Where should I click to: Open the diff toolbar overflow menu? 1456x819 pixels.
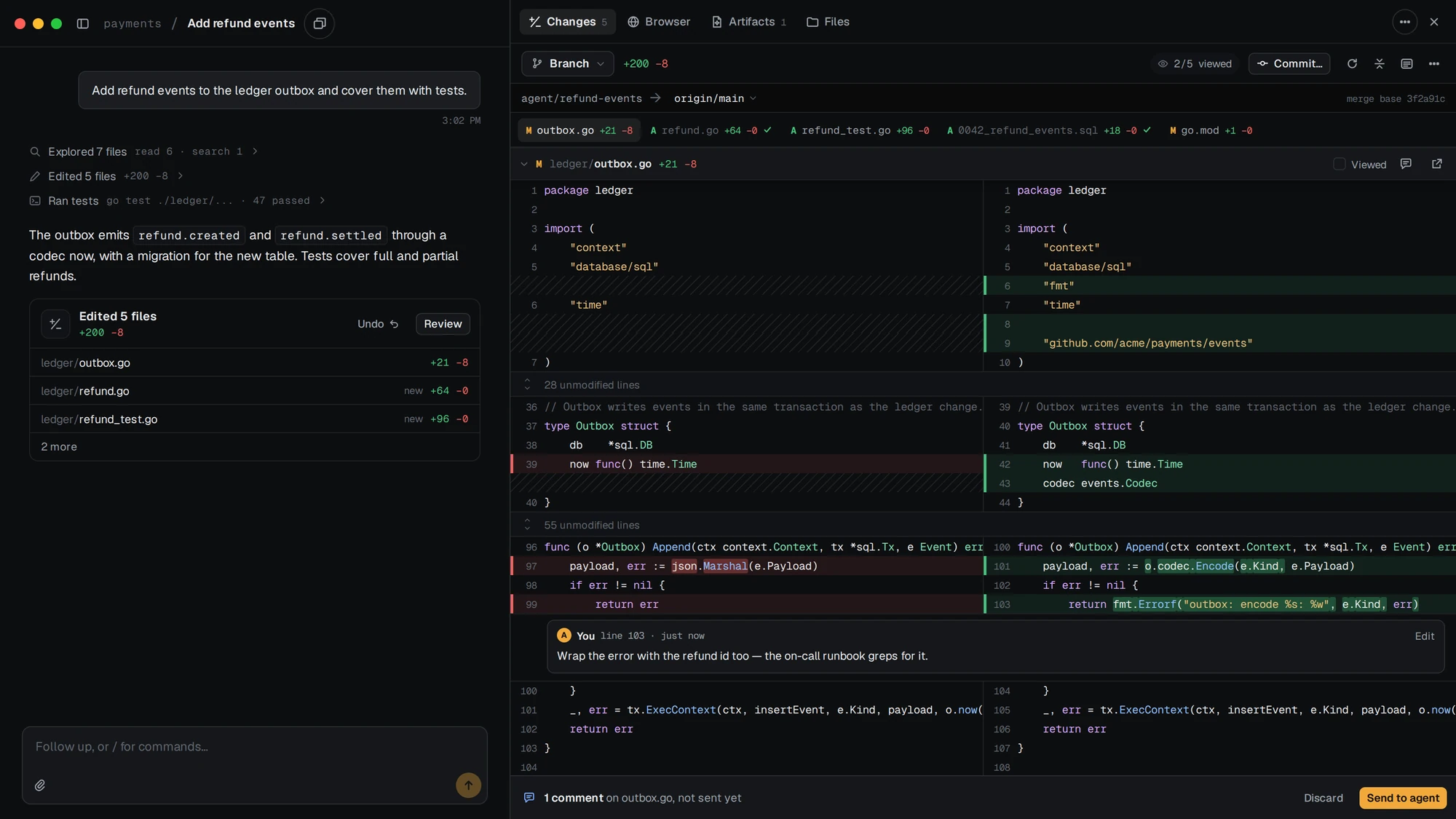point(1433,63)
